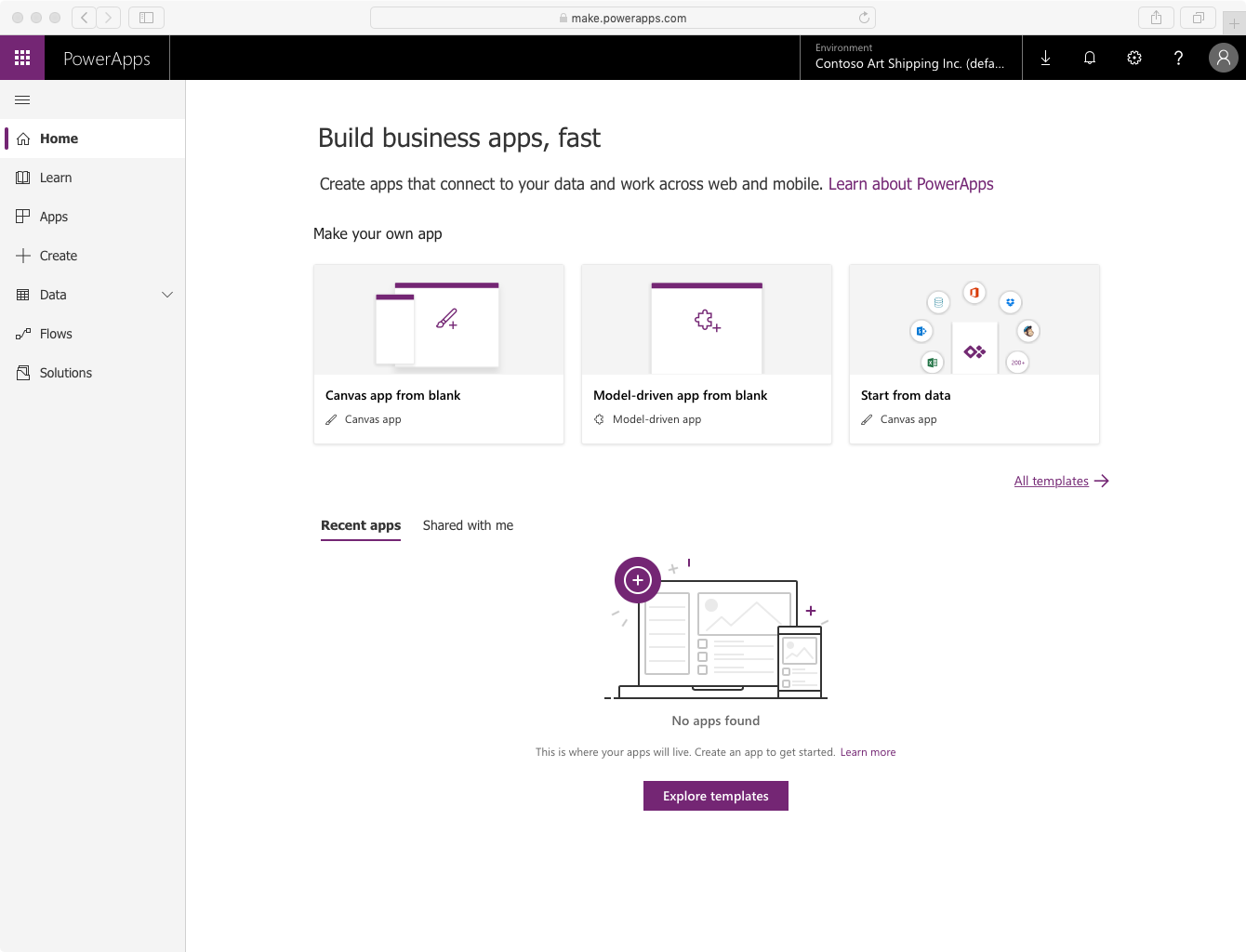Click Canvas app from blank title
Image resolution: width=1246 pixels, height=952 pixels.
(x=392, y=395)
